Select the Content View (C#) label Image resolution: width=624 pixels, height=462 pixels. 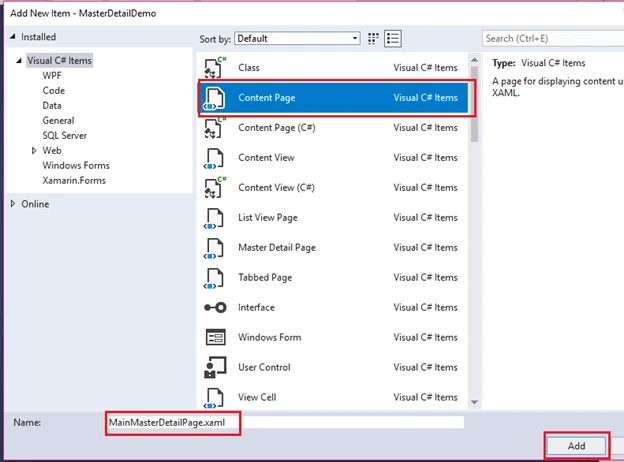(x=276, y=188)
